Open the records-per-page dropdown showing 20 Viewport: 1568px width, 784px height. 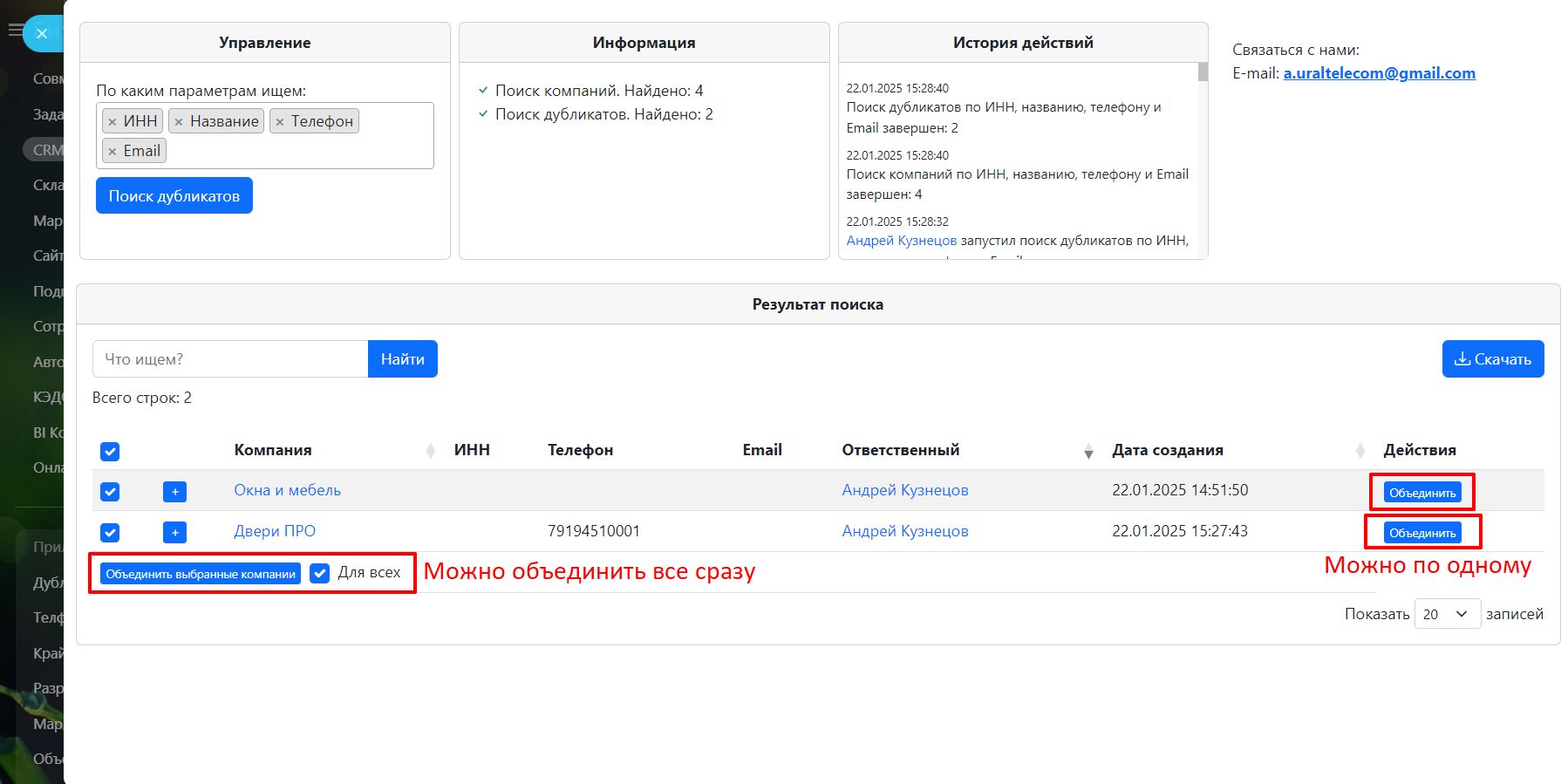(x=1446, y=614)
